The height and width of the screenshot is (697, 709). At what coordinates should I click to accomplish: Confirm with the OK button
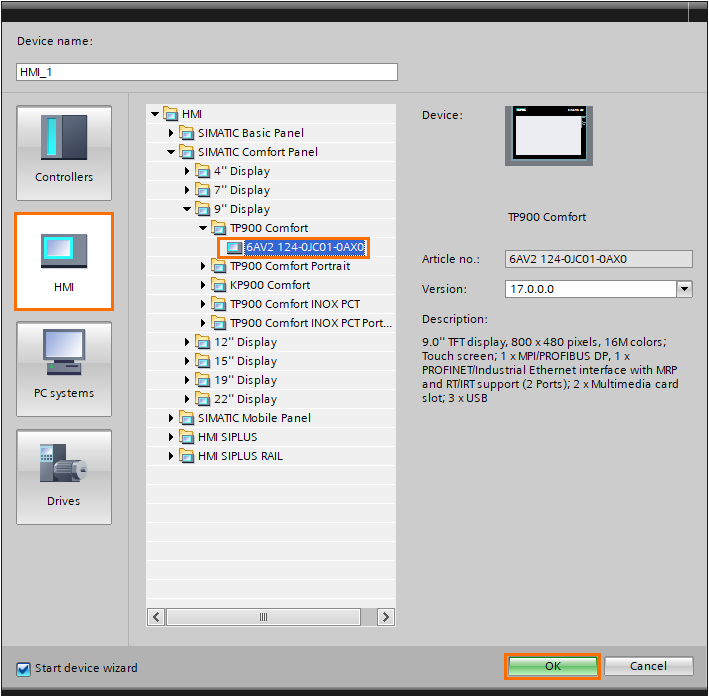[553, 666]
